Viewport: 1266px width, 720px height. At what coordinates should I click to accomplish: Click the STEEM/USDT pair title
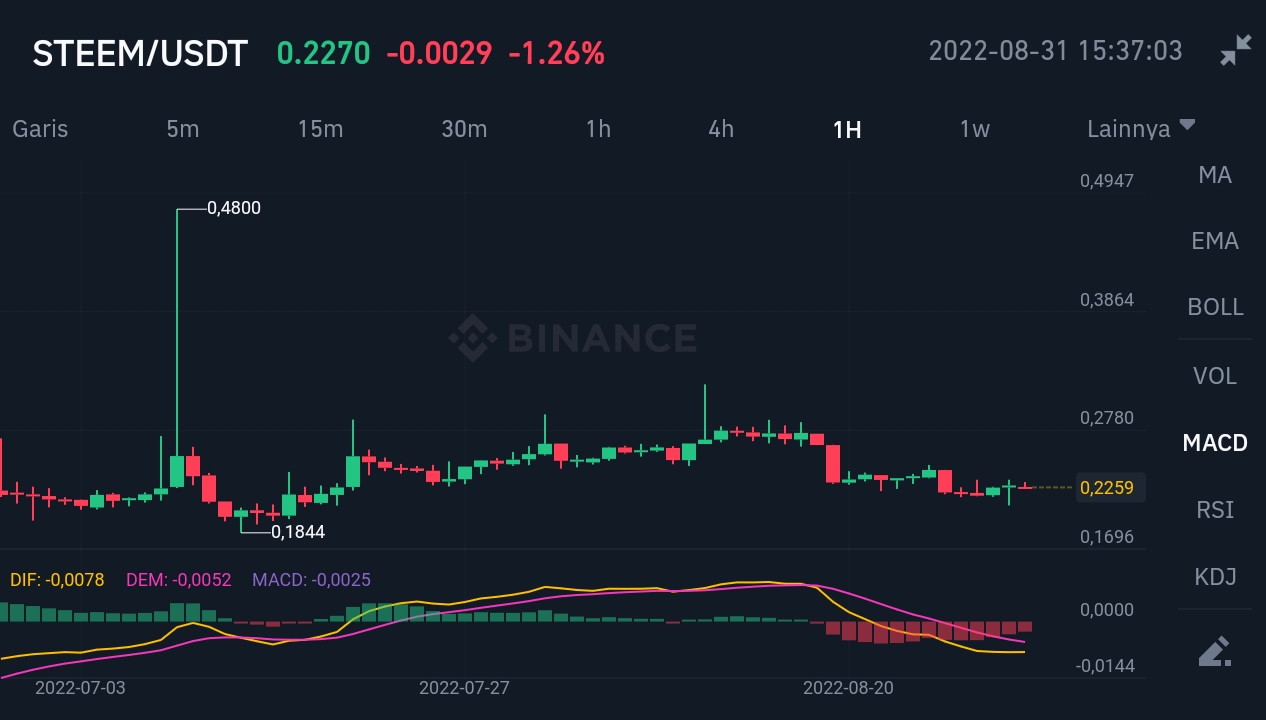click(140, 53)
